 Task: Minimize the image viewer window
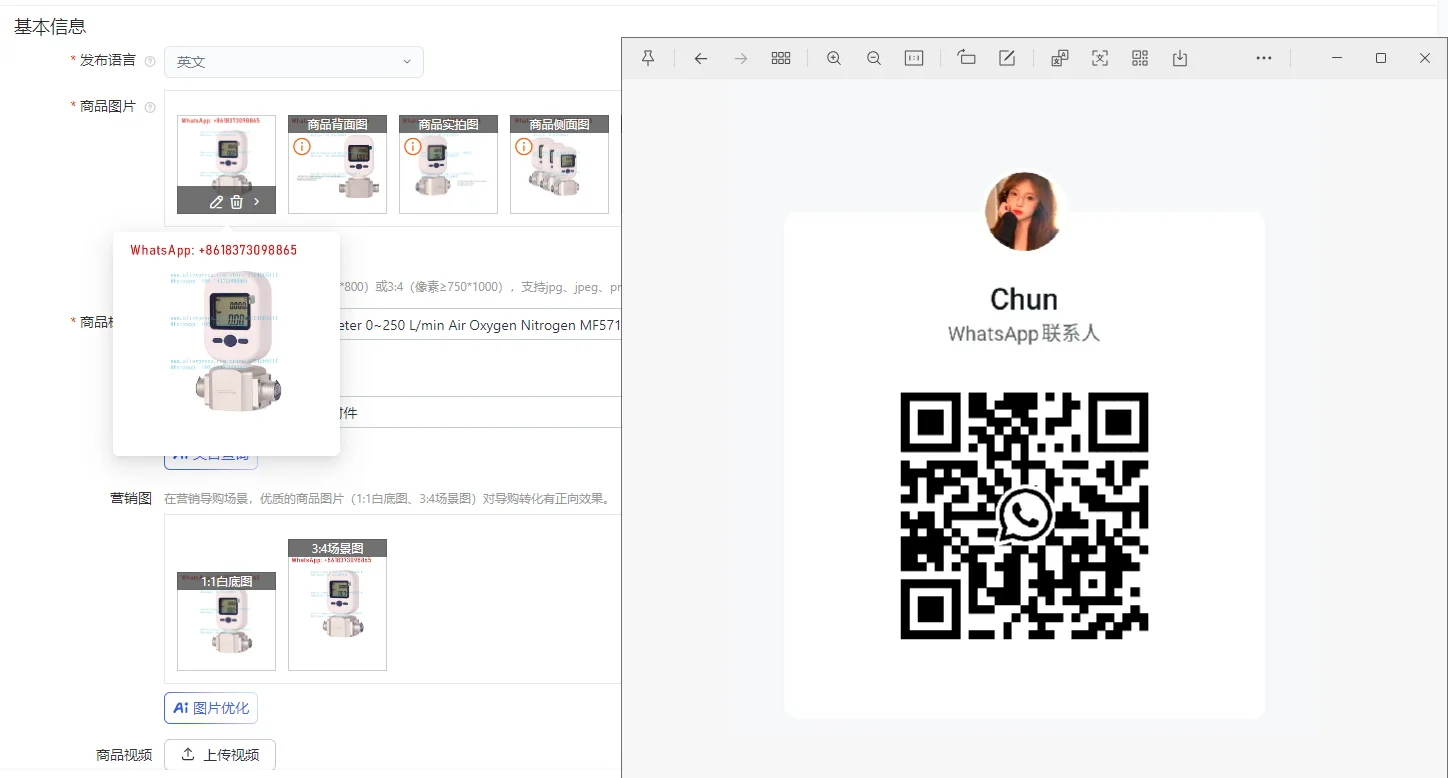coord(1337,58)
